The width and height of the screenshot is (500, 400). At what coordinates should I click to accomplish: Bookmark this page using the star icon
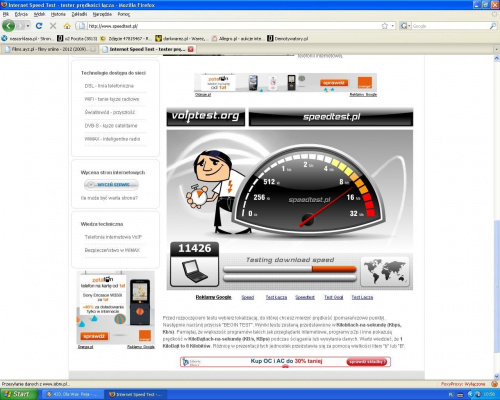(x=385, y=26)
